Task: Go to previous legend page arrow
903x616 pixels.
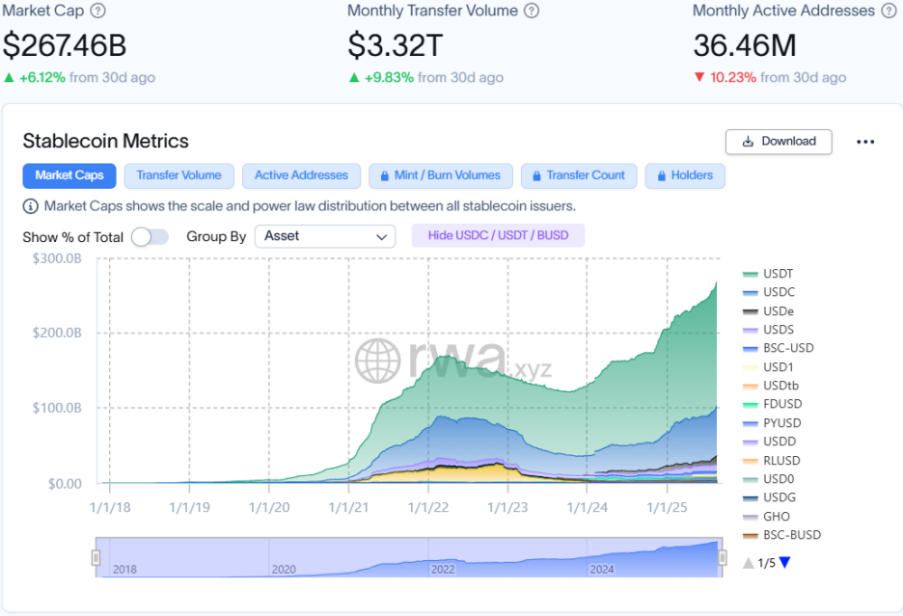Action: pos(748,563)
